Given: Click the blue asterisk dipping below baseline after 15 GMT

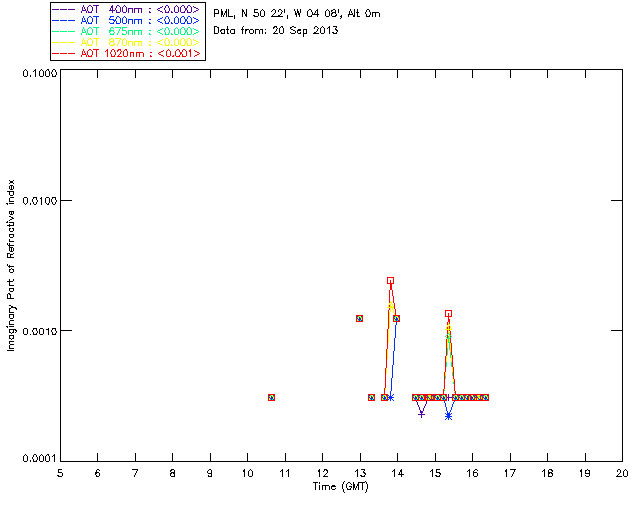Looking at the screenshot, I should 449,416.
